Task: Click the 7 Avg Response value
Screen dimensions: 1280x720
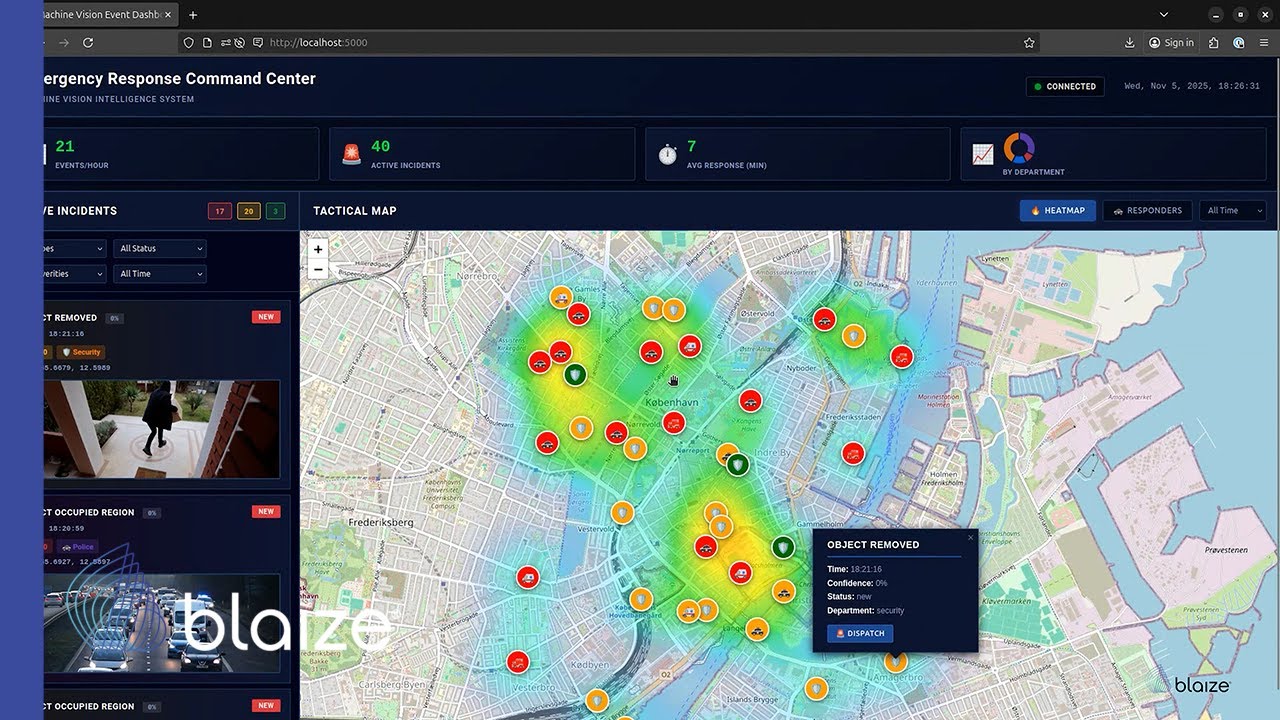Action: [x=691, y=147]
